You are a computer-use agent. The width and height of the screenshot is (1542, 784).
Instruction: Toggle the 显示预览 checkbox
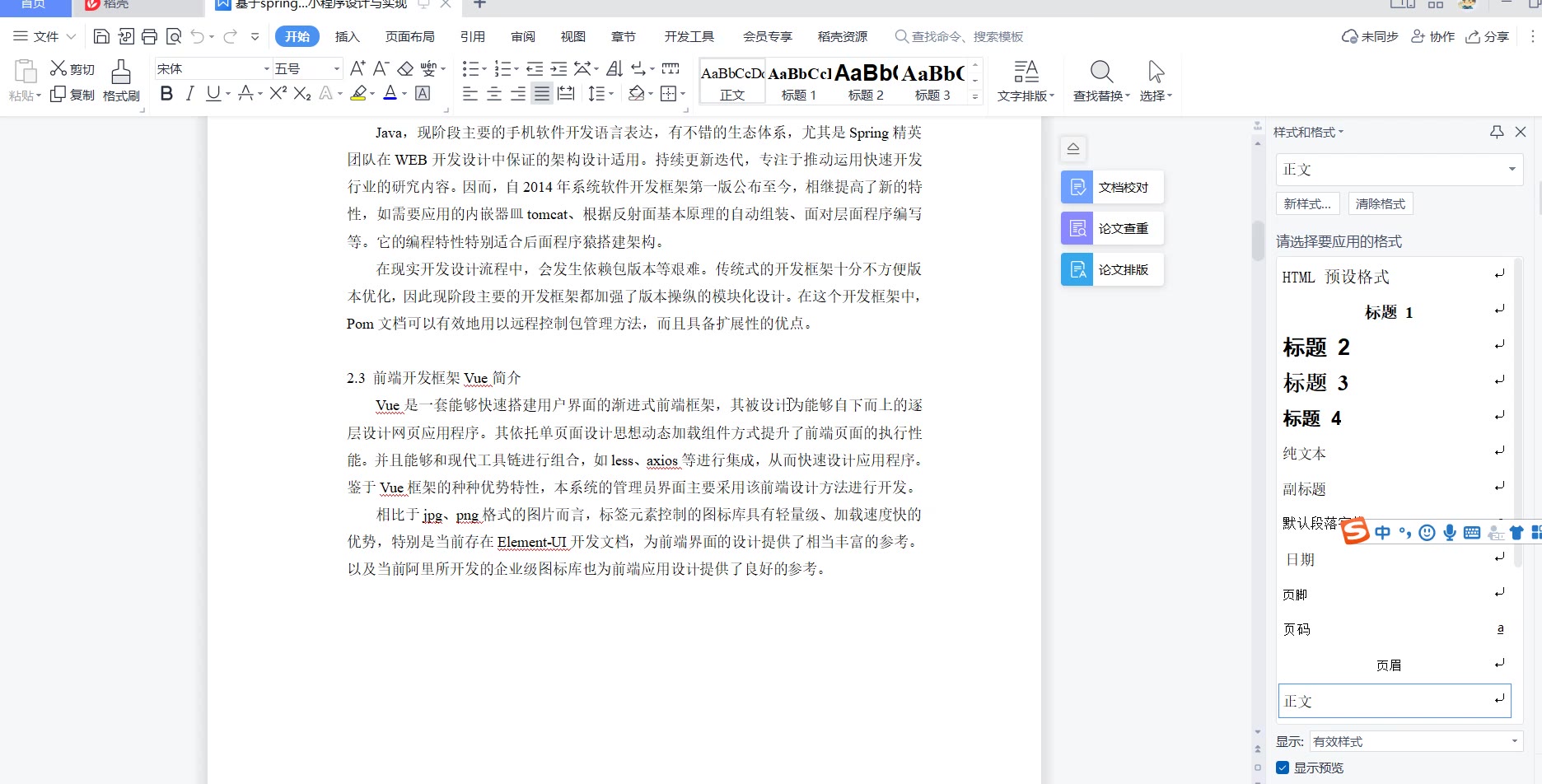pyautogui.click(x=1283, y=768)
